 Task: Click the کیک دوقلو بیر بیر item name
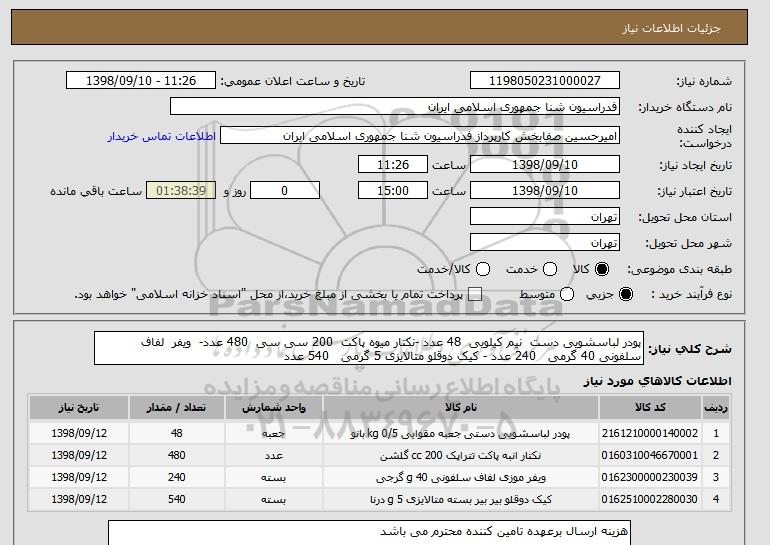pyautogui.click(x=461, y=500)
